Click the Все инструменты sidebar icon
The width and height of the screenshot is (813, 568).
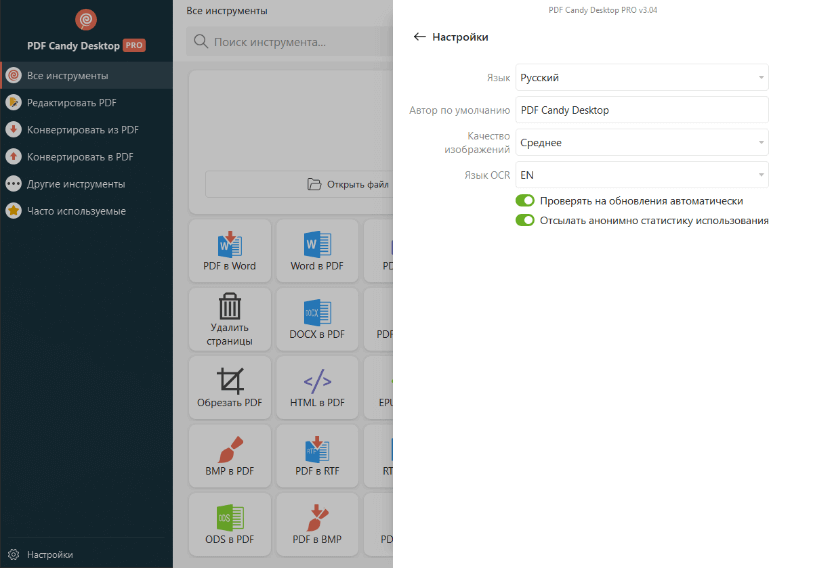tap(13, 75)
